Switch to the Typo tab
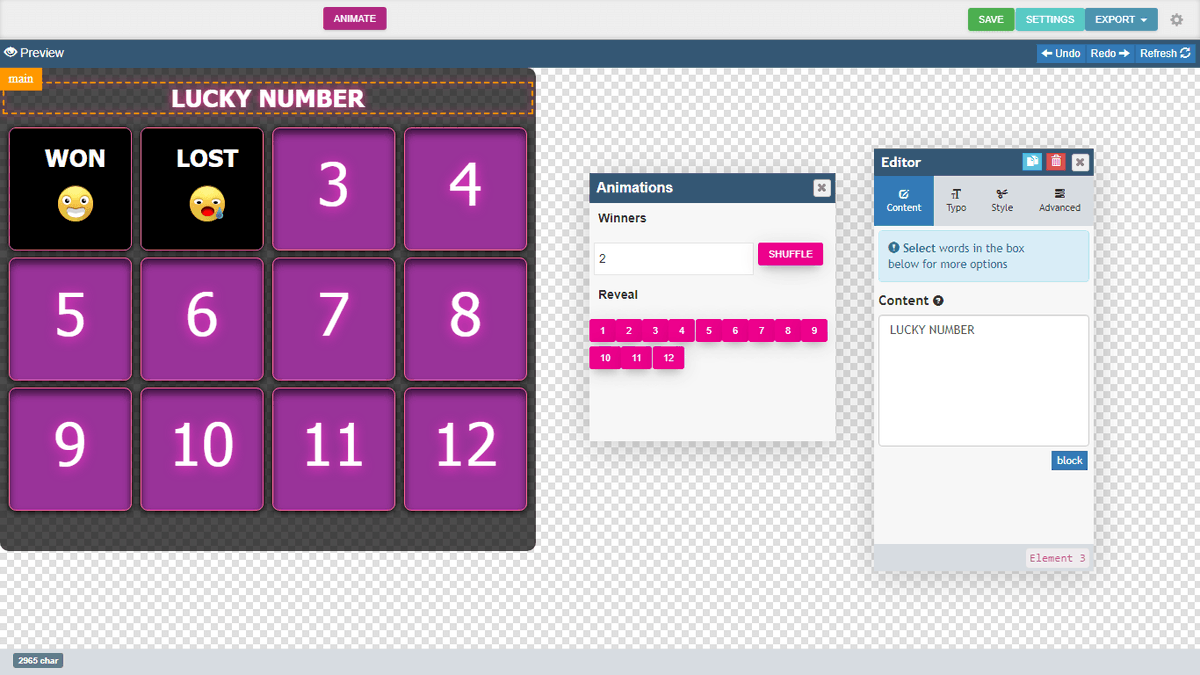 pos(956,201)
